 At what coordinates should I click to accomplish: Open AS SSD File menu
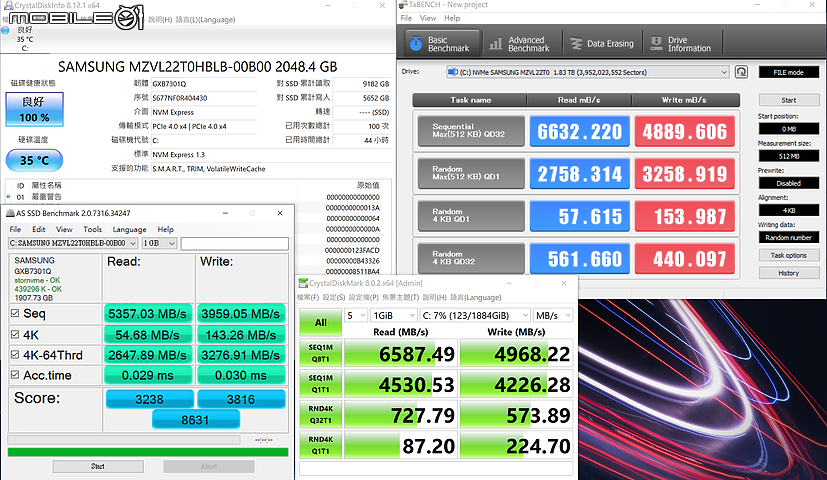click(15, 229)
